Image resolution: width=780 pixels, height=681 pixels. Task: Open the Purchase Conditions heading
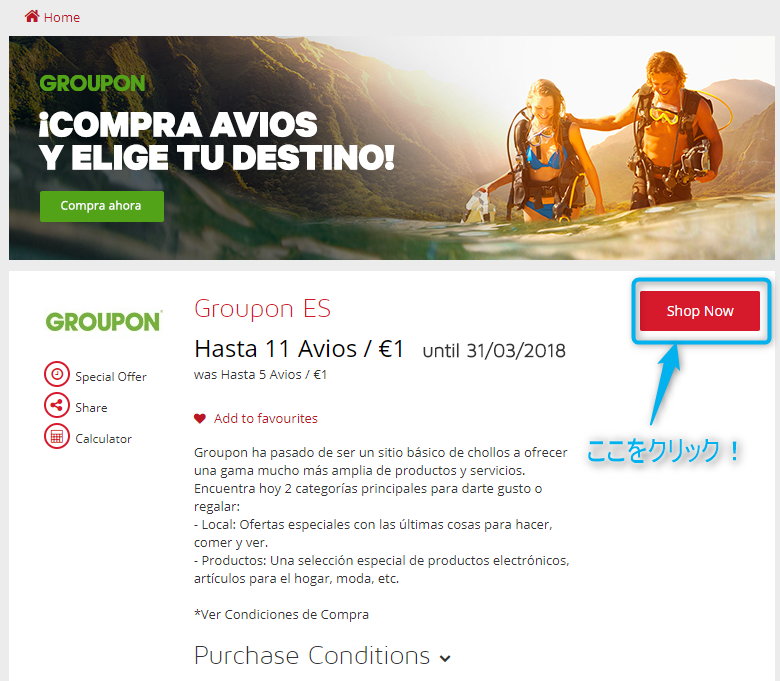(x=312, y=655)
